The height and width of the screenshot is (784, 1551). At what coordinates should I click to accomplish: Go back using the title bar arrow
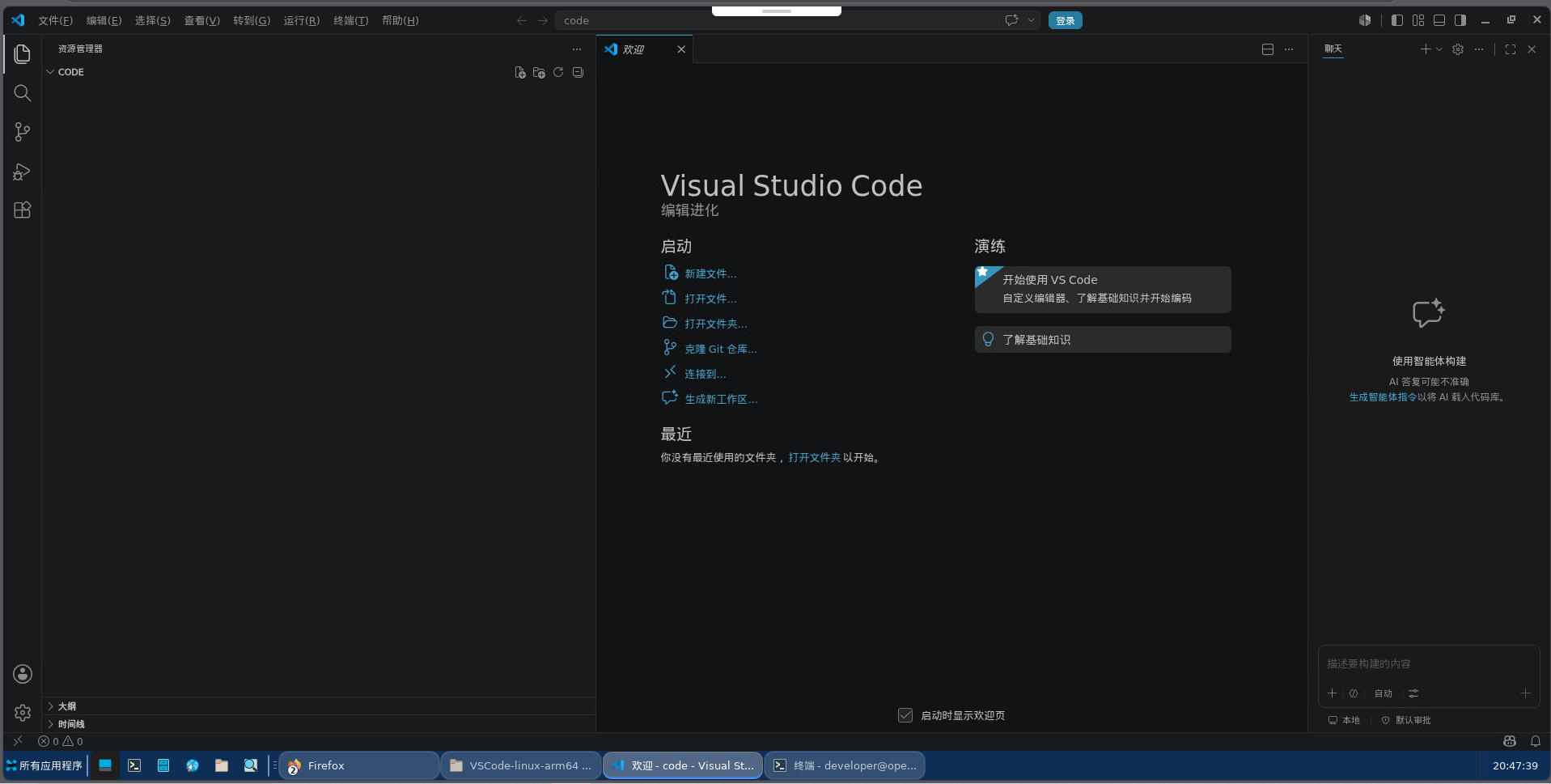point(522,21)
